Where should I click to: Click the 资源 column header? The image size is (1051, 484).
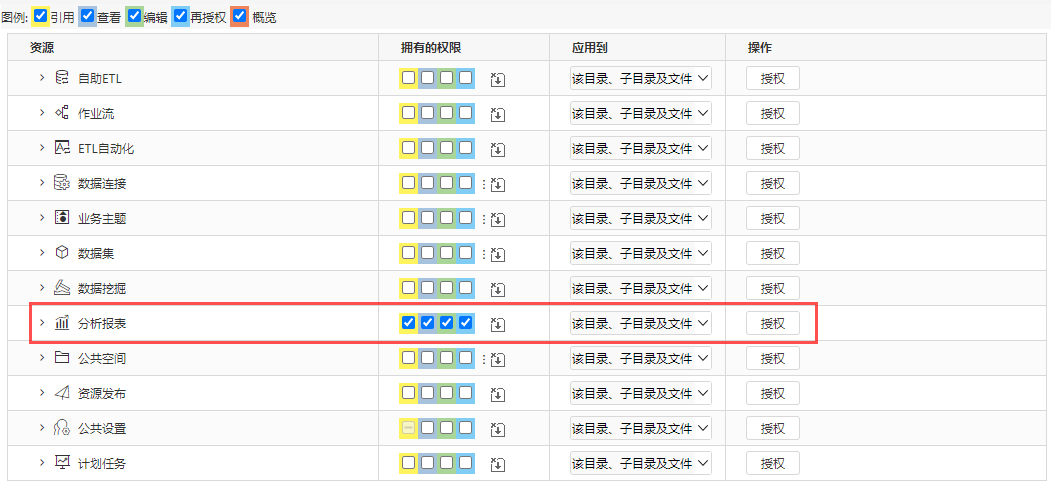pyautogui.click(x=42, y=48)
